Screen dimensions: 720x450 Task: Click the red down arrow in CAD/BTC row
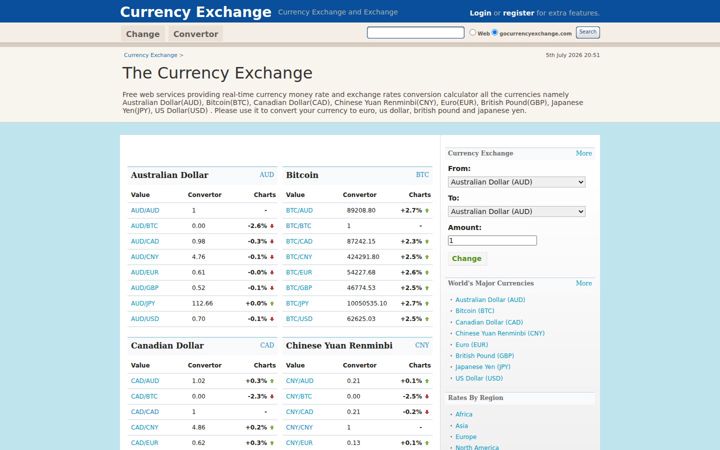(272, 397)
